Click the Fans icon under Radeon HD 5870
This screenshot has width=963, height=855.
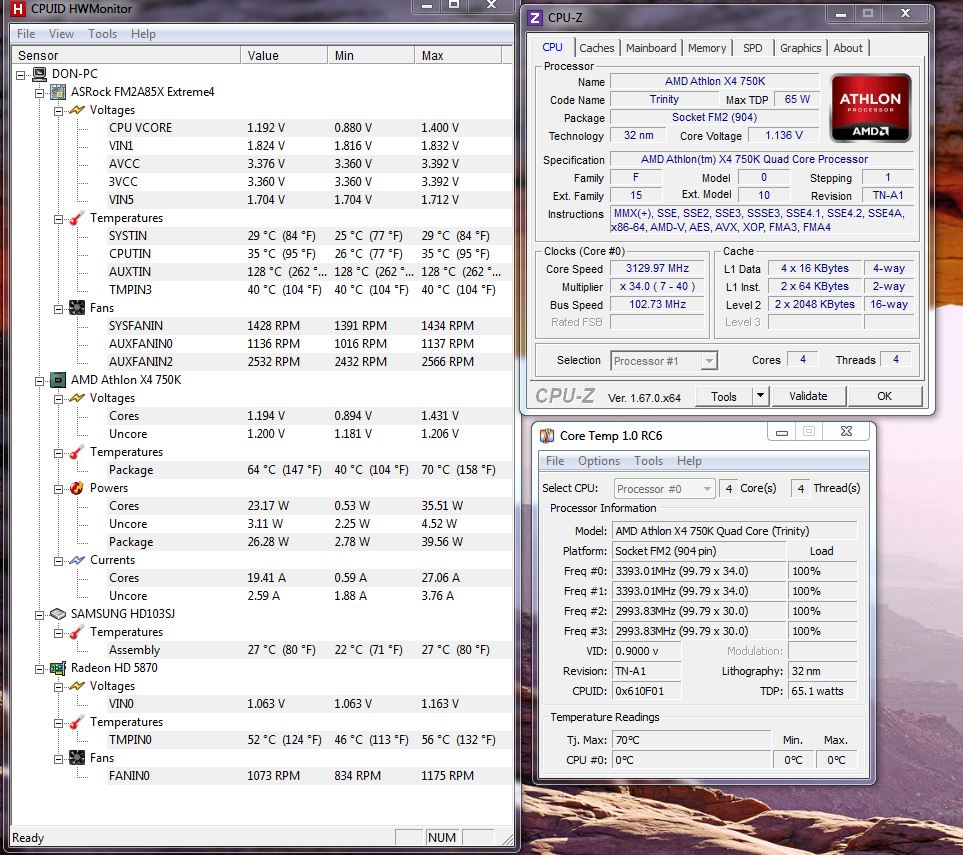77,758
